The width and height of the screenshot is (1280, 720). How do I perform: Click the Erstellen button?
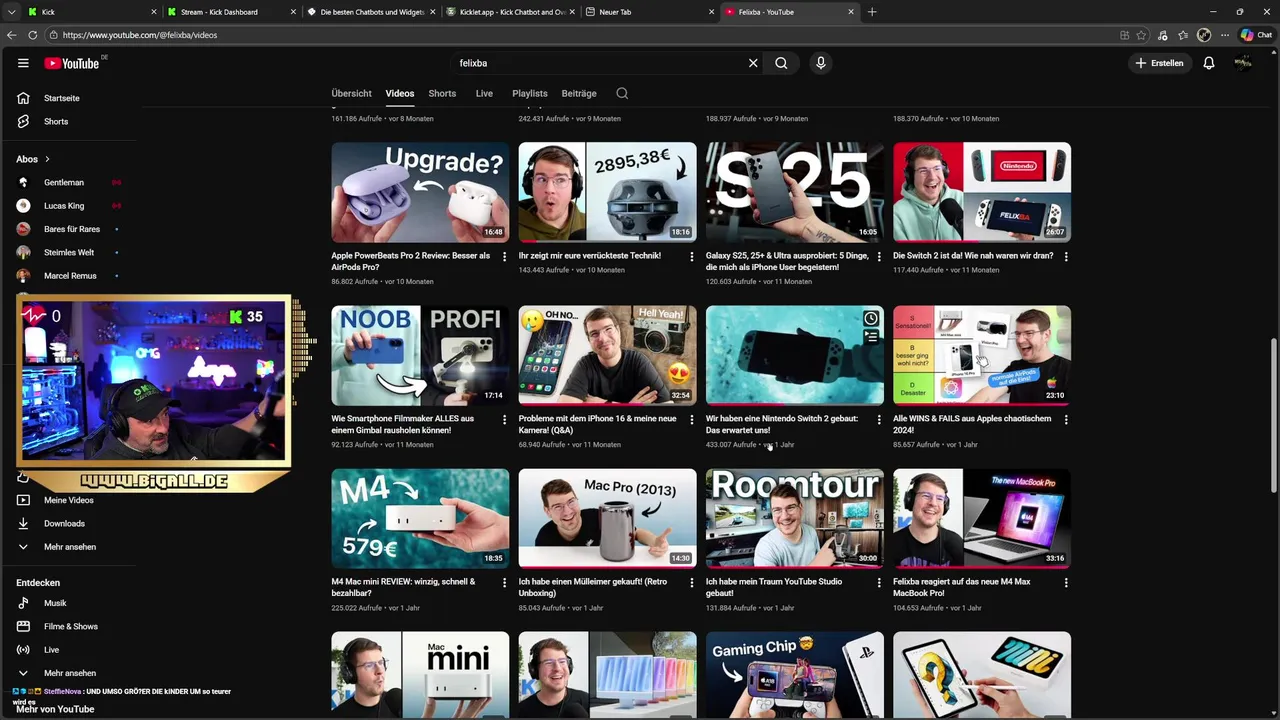coord(1159,63)
